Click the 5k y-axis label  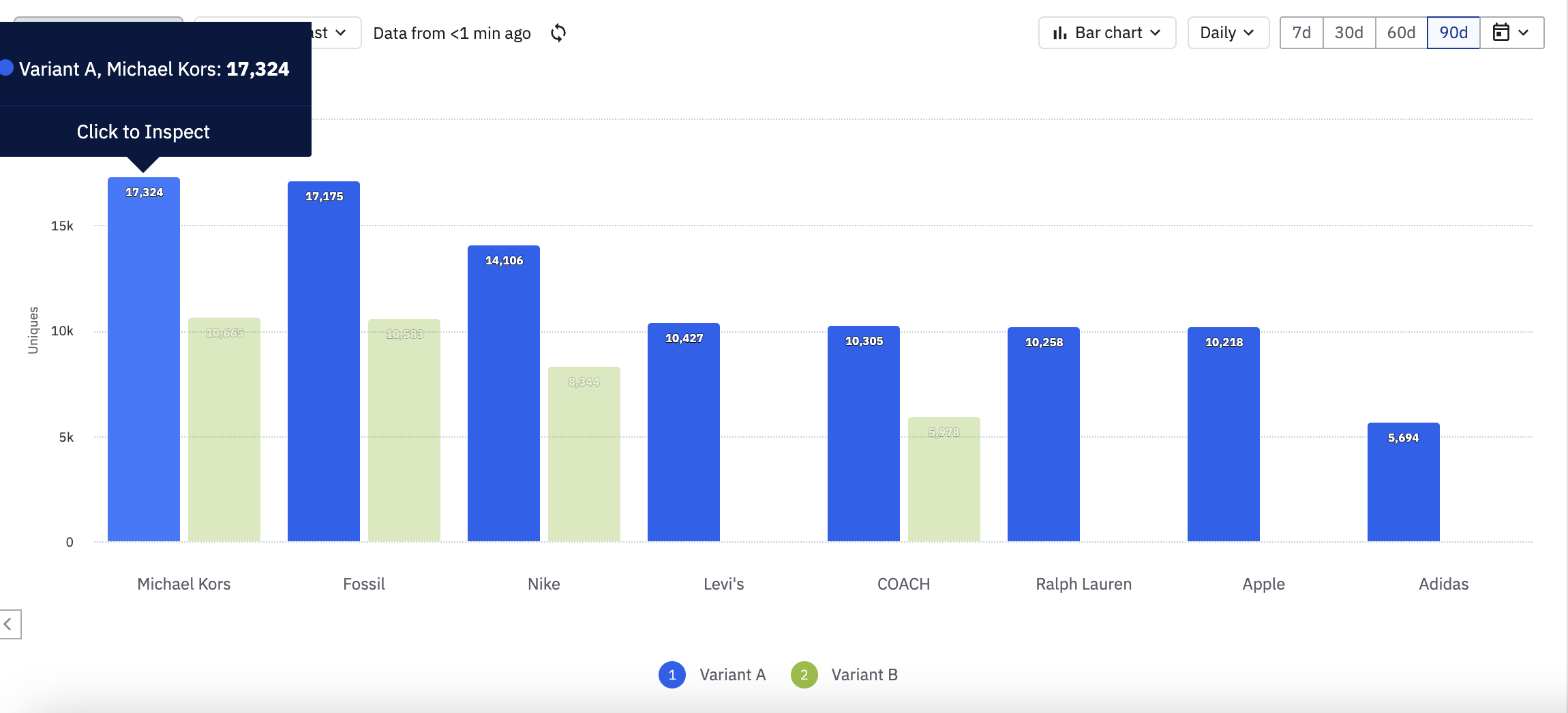(66, 437)
